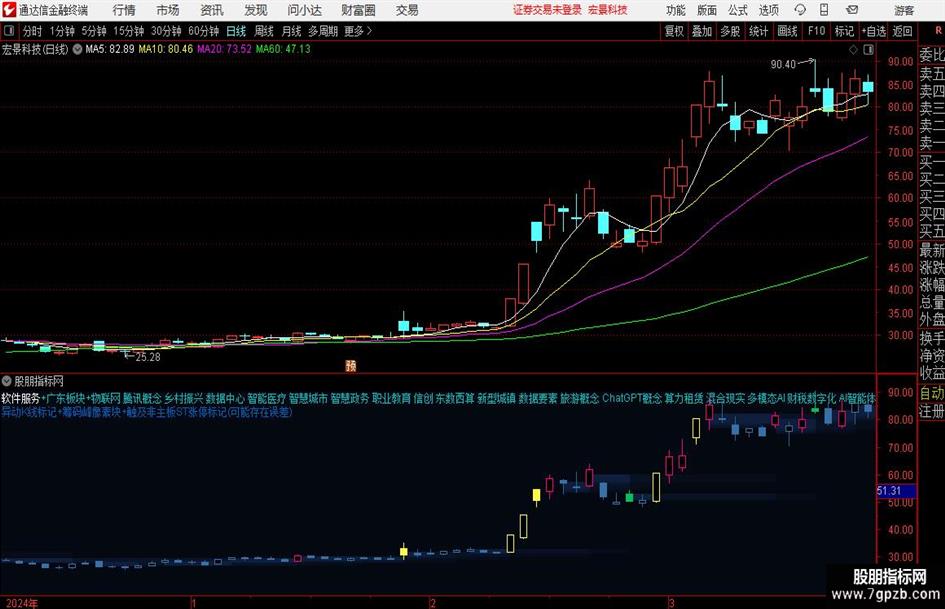Toggle the left sidebar panel icon

8,31
